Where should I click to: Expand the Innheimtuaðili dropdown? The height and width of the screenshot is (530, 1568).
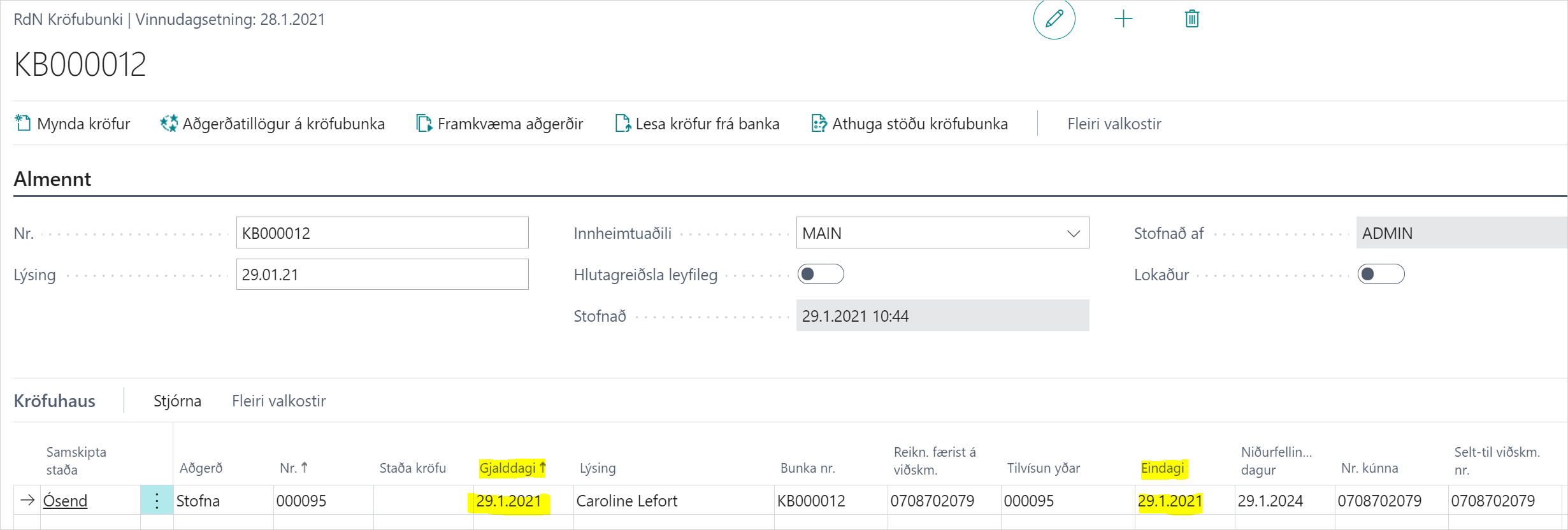pos(1074,234)
